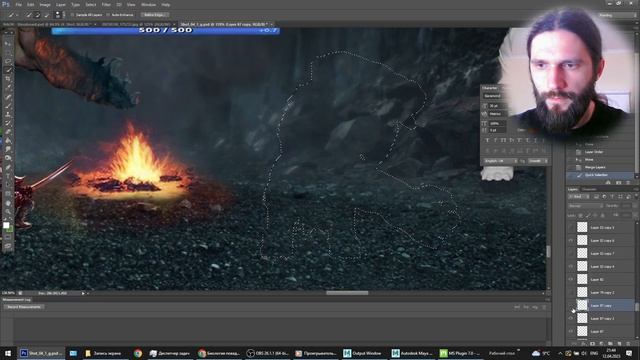
Task: Add layer mask from Layers panel footer
Action: click(593, 344)
